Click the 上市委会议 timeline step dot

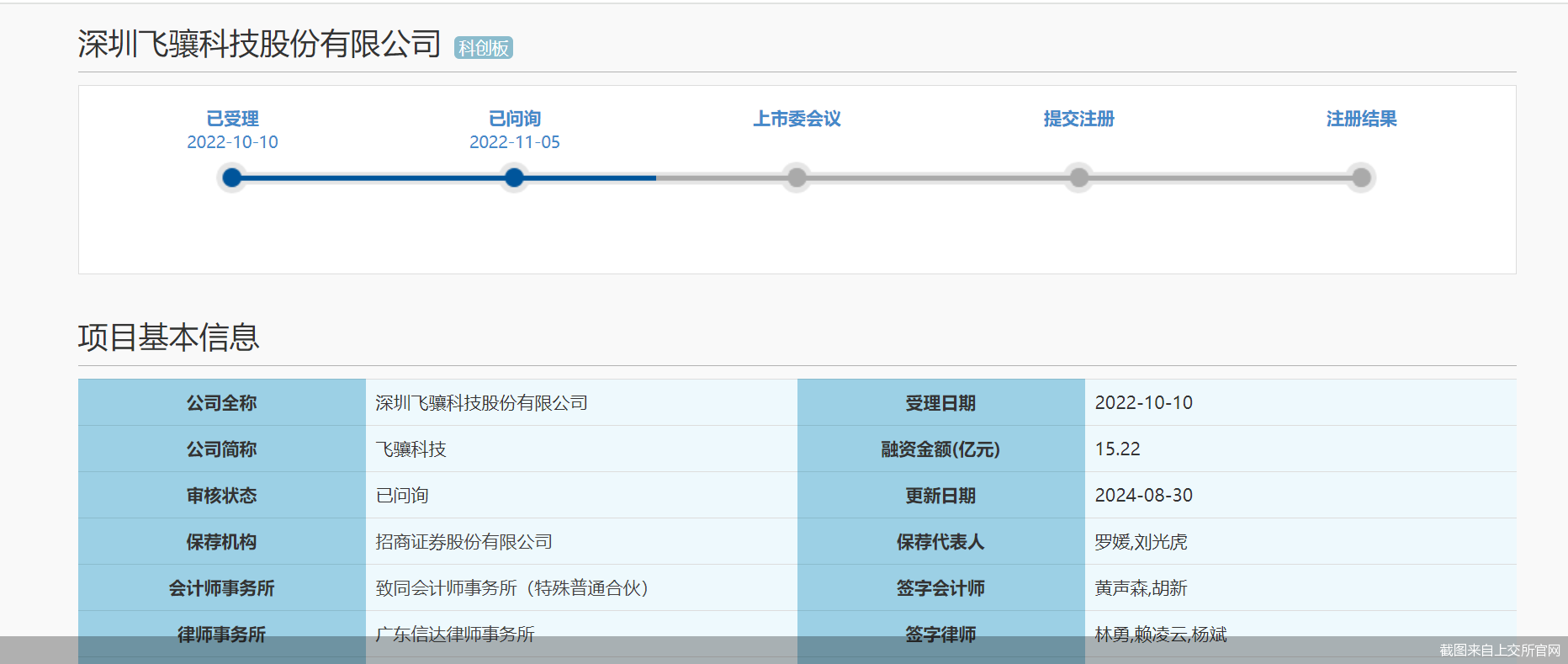click(797, 178)
